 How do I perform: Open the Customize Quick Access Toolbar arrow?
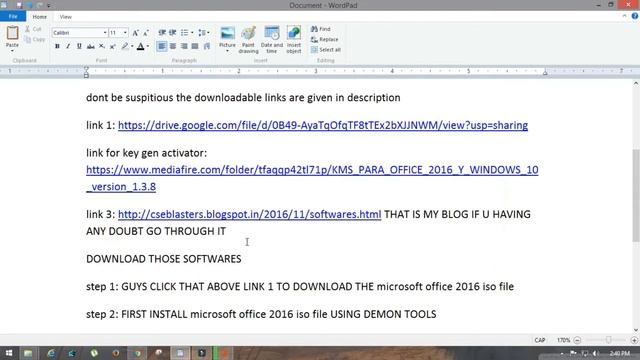click(49, 6)
